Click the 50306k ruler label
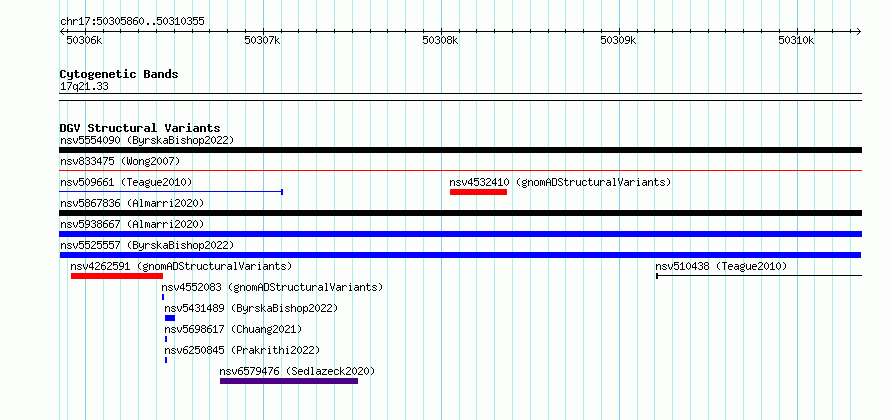 [x=85, y=40]
